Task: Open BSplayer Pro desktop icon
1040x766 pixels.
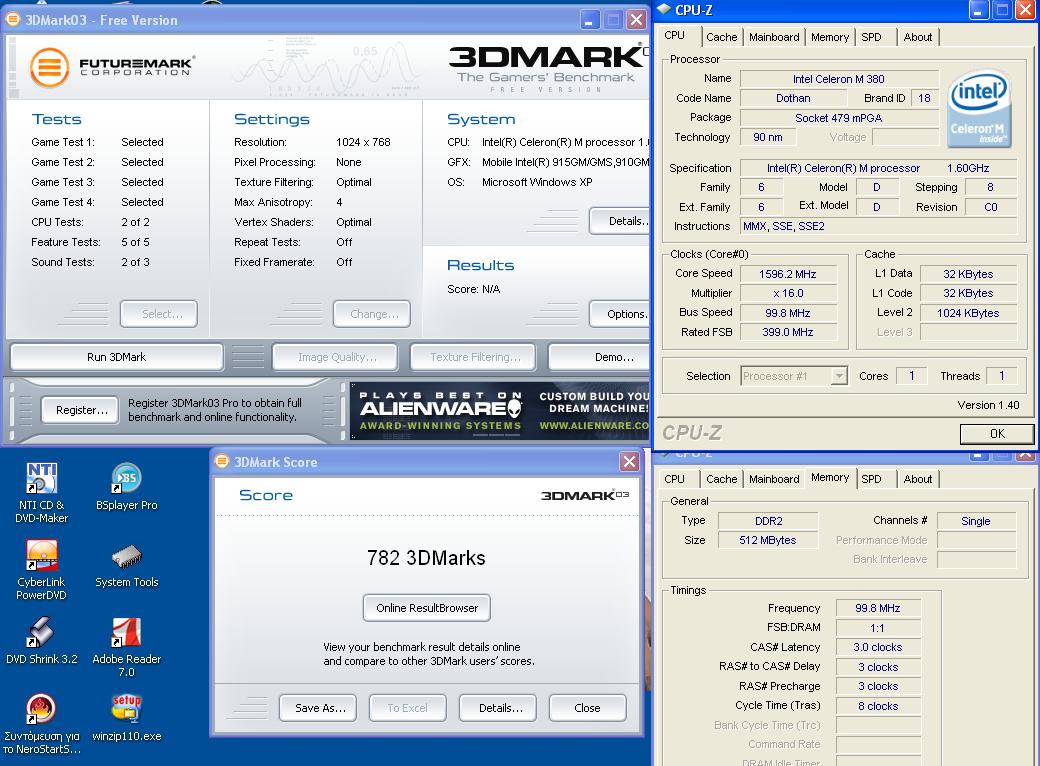Action: coord(126,487)
